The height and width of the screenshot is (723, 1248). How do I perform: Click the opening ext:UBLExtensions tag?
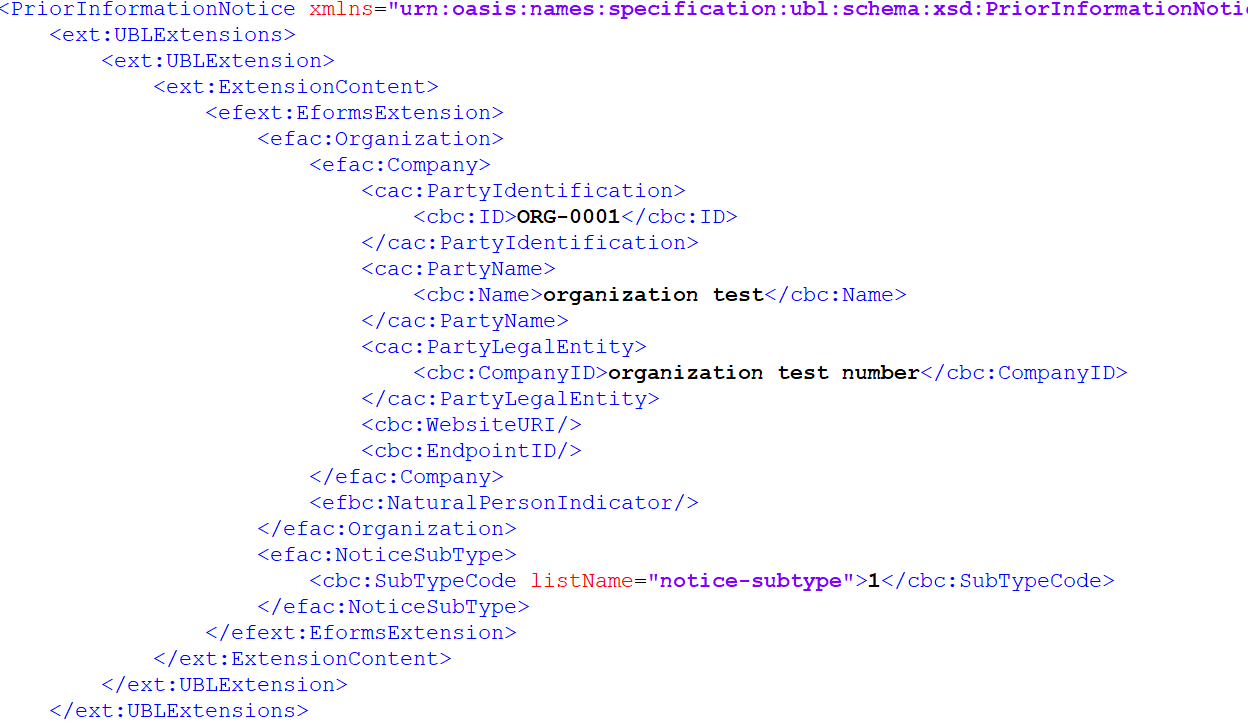tap(173, 35)
